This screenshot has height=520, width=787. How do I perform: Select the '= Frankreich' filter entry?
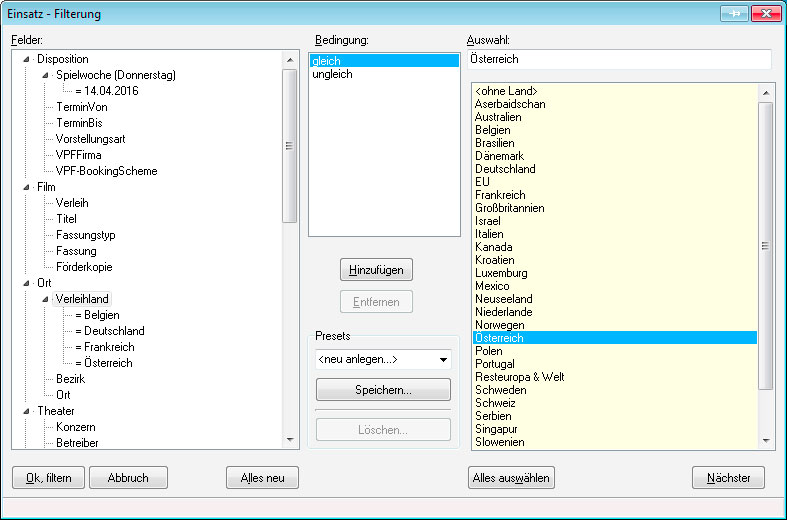(103, 347)
